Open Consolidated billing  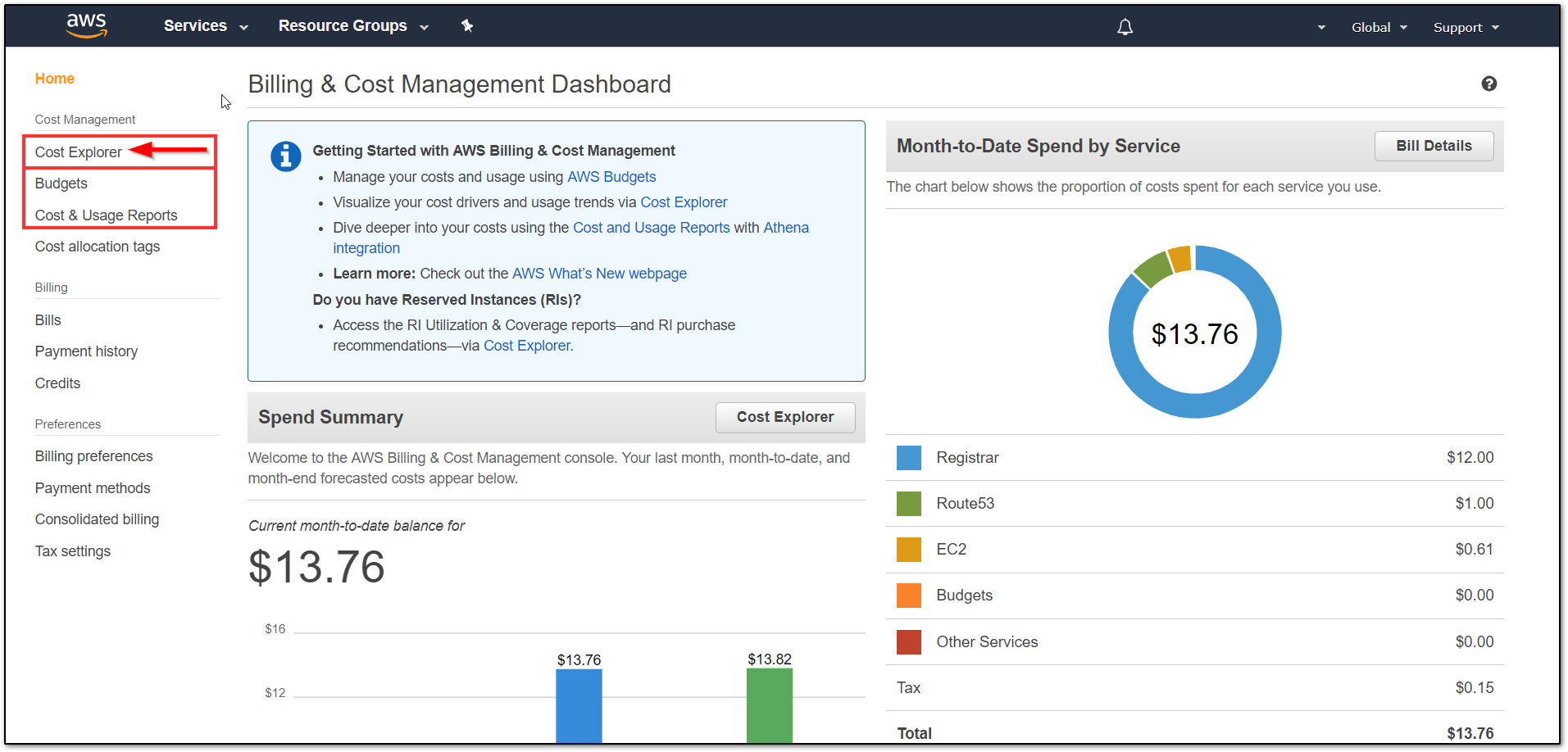tap(98, 519)
